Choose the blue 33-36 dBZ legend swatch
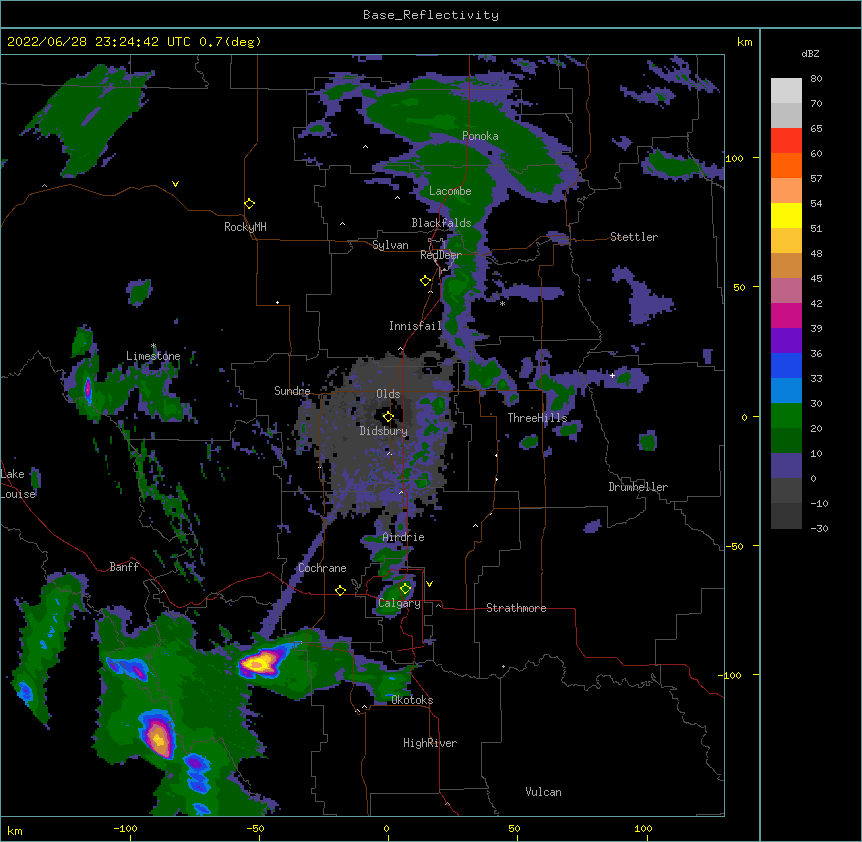862x842 pixels. [x=786, y=365]
